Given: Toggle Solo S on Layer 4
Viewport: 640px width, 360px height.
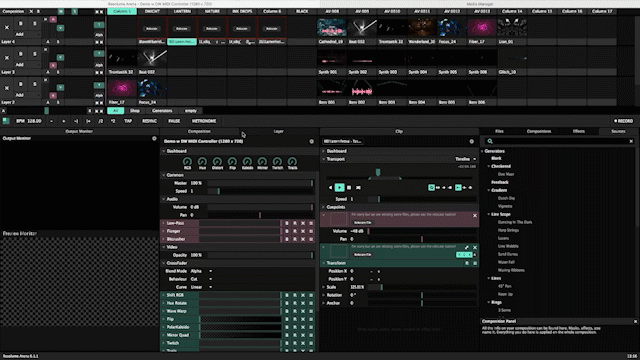Looking at the screenshot, I should coord(35,24).
